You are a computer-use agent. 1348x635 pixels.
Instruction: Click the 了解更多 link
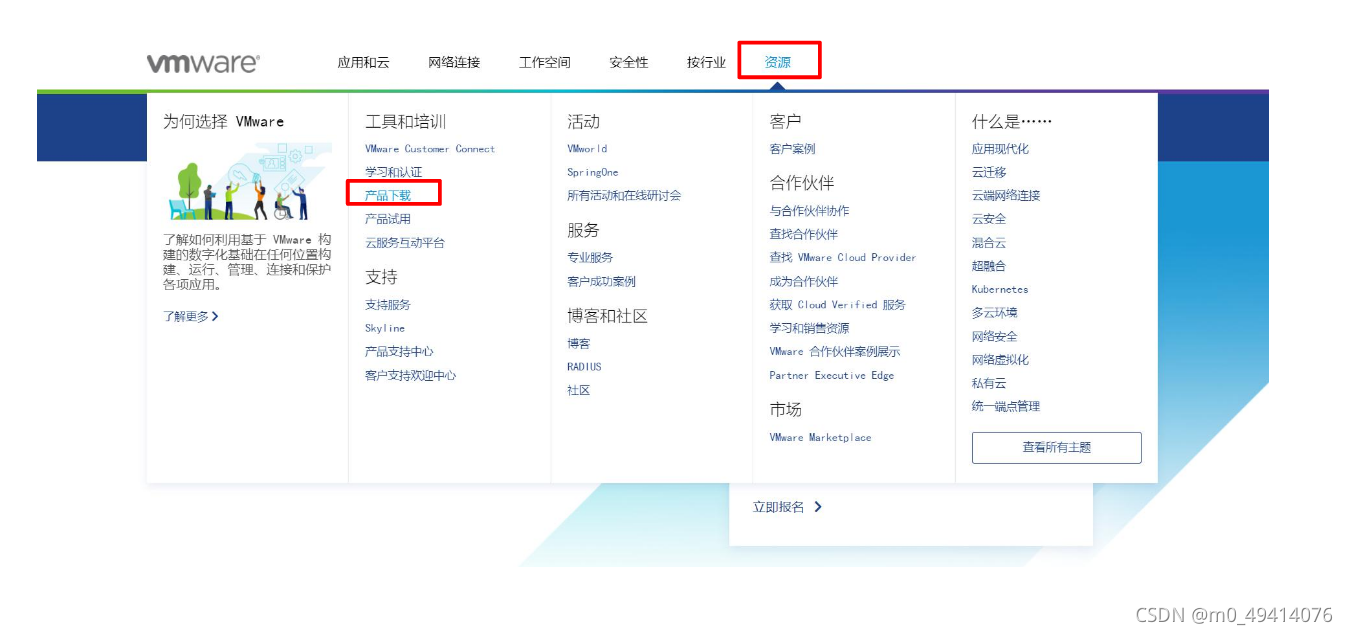point(190,316)
